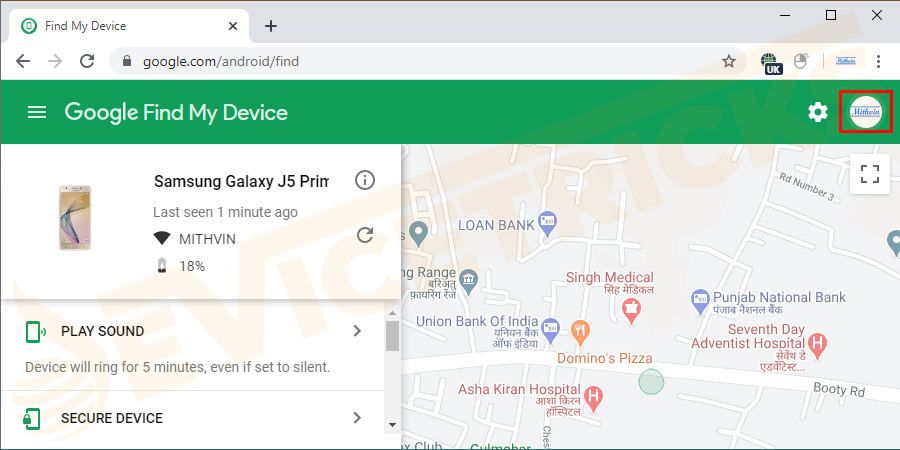Select the Find My Device tab
This screenshot has width=900, height=450.
(130, 26)
